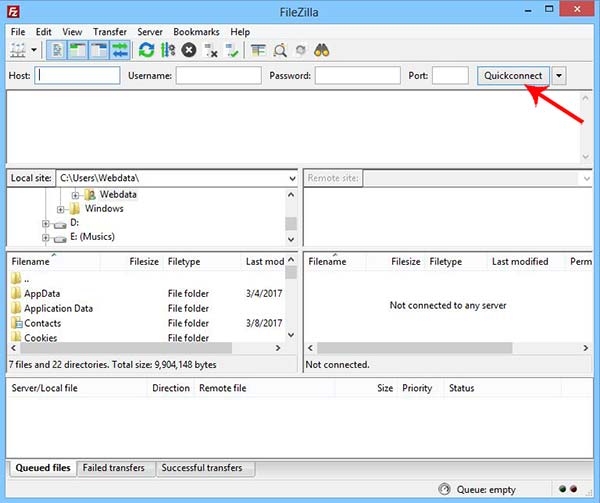The height and width of the screenshot is (503, 600).
Task: Switch to Queued files tab
Action: point(43,468)
